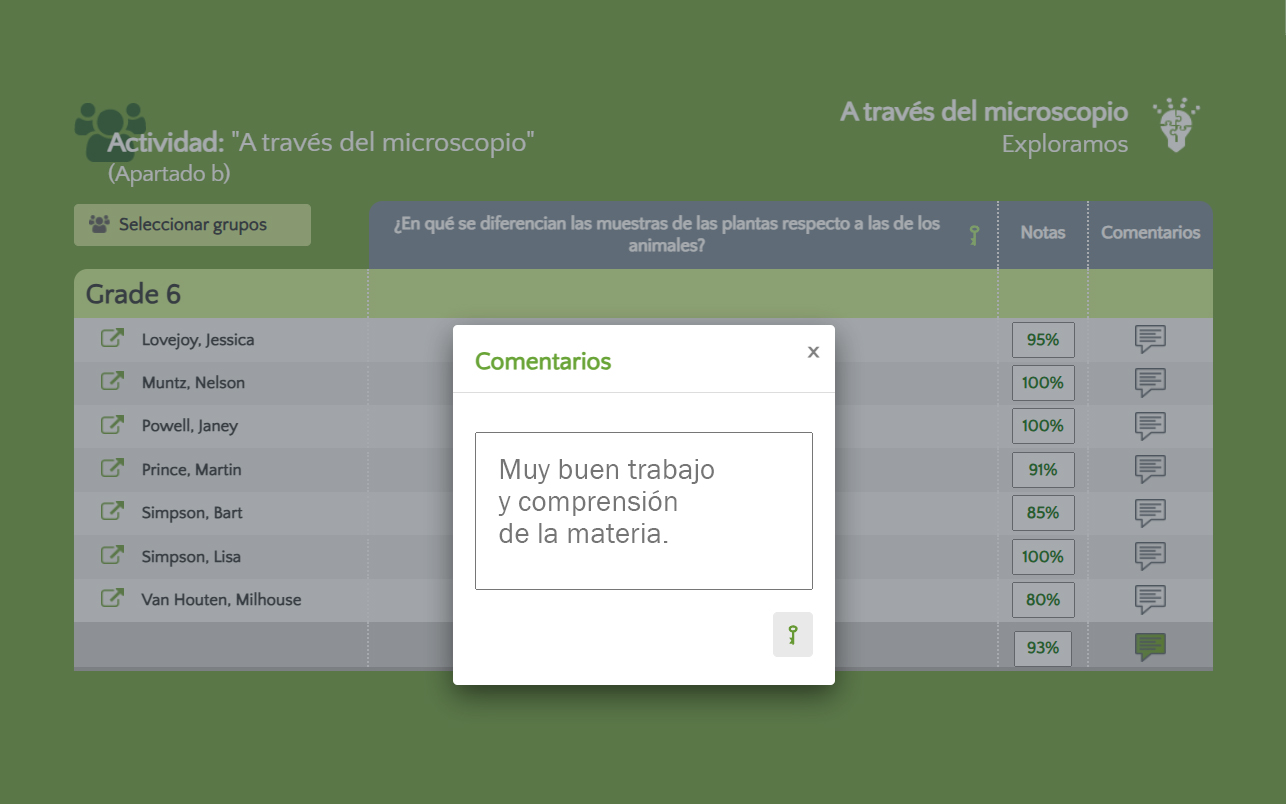Click the Comentarios column header
The image size is (1286, 804).
1150,233
